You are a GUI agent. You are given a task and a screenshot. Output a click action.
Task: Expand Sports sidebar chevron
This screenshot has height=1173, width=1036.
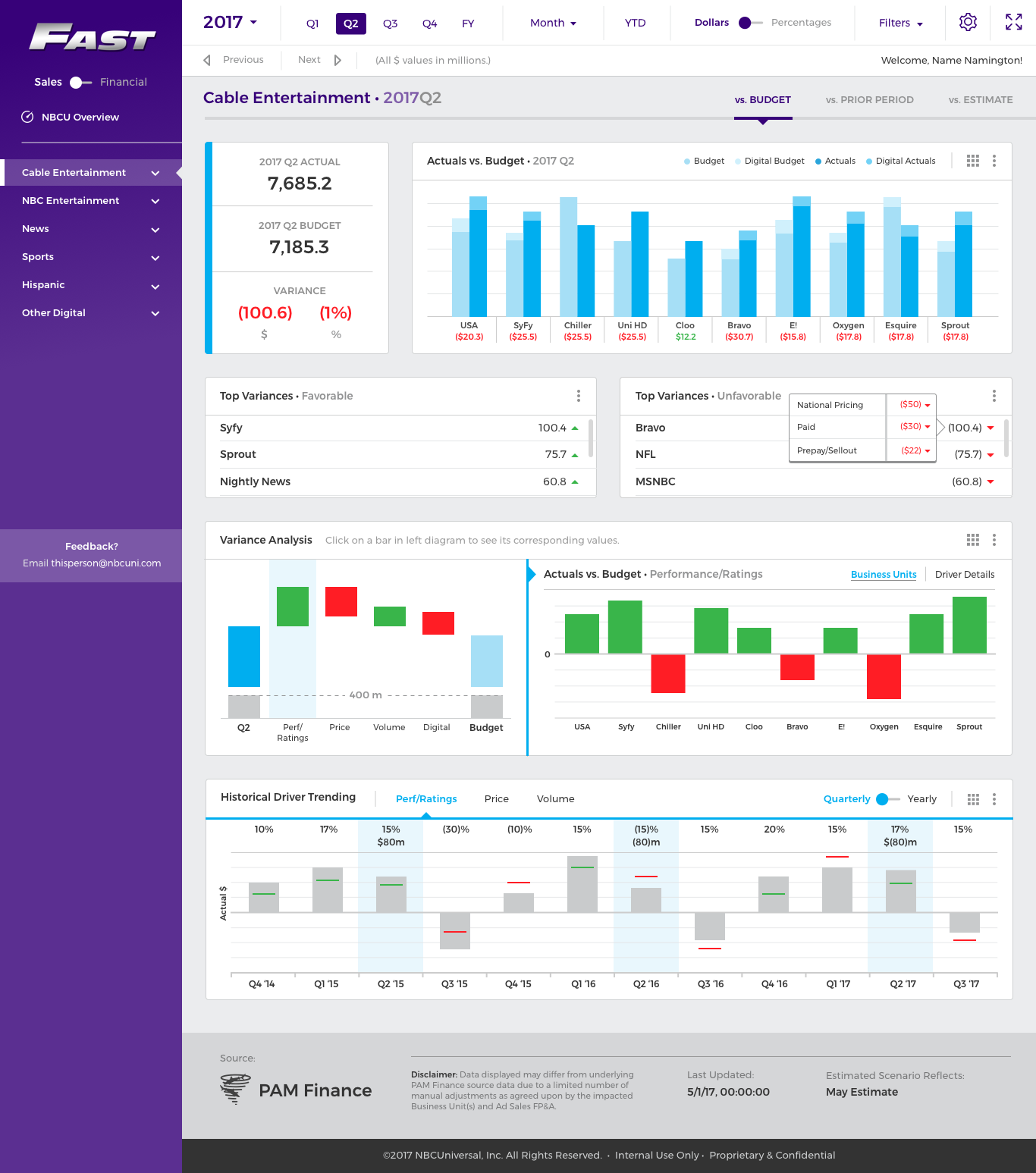point(155,258)
